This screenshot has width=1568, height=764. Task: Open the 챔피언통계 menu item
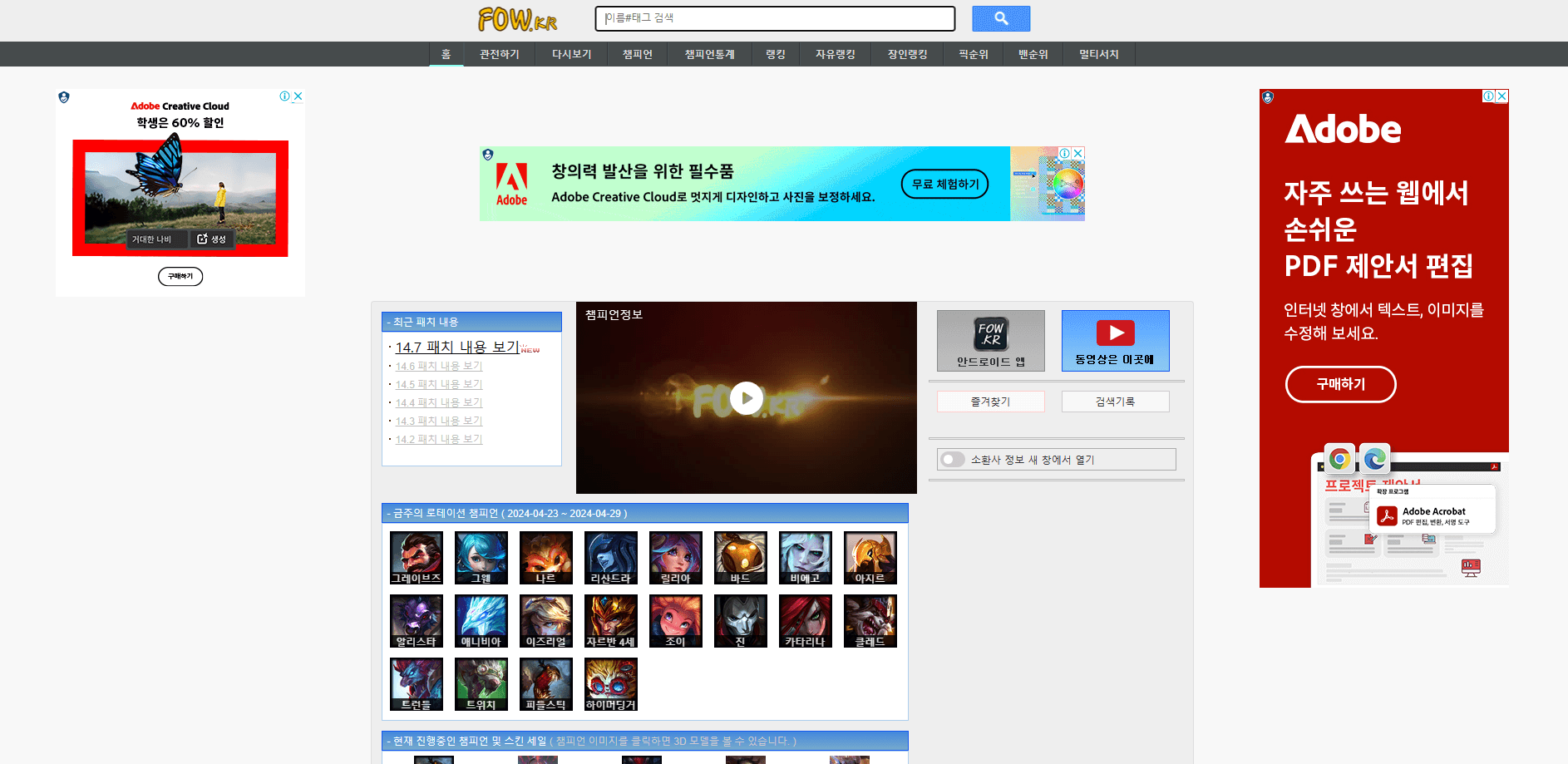coord(710,54)
